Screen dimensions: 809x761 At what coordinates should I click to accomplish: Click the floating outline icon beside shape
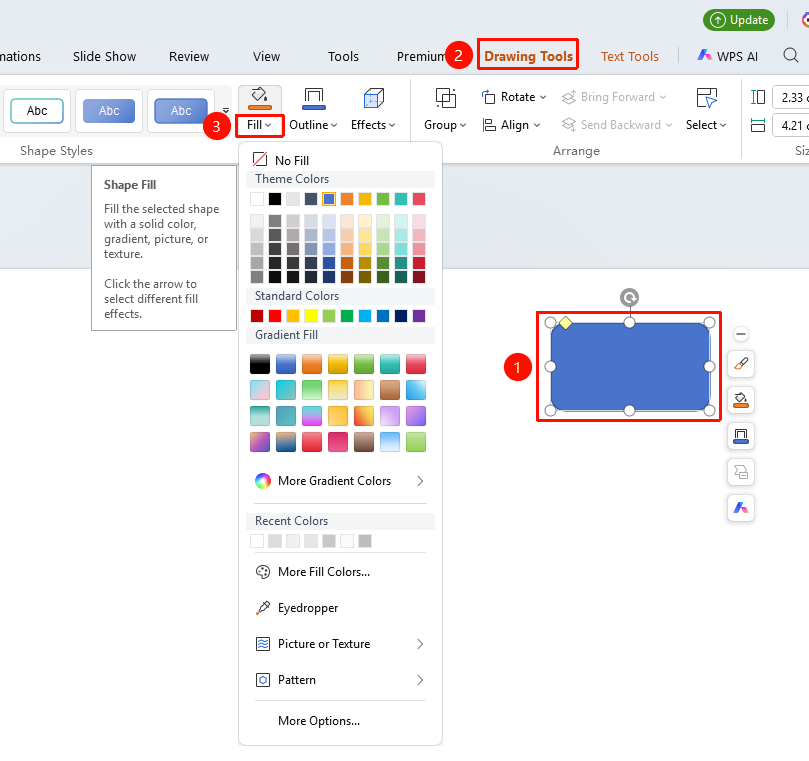coord(741,436)
